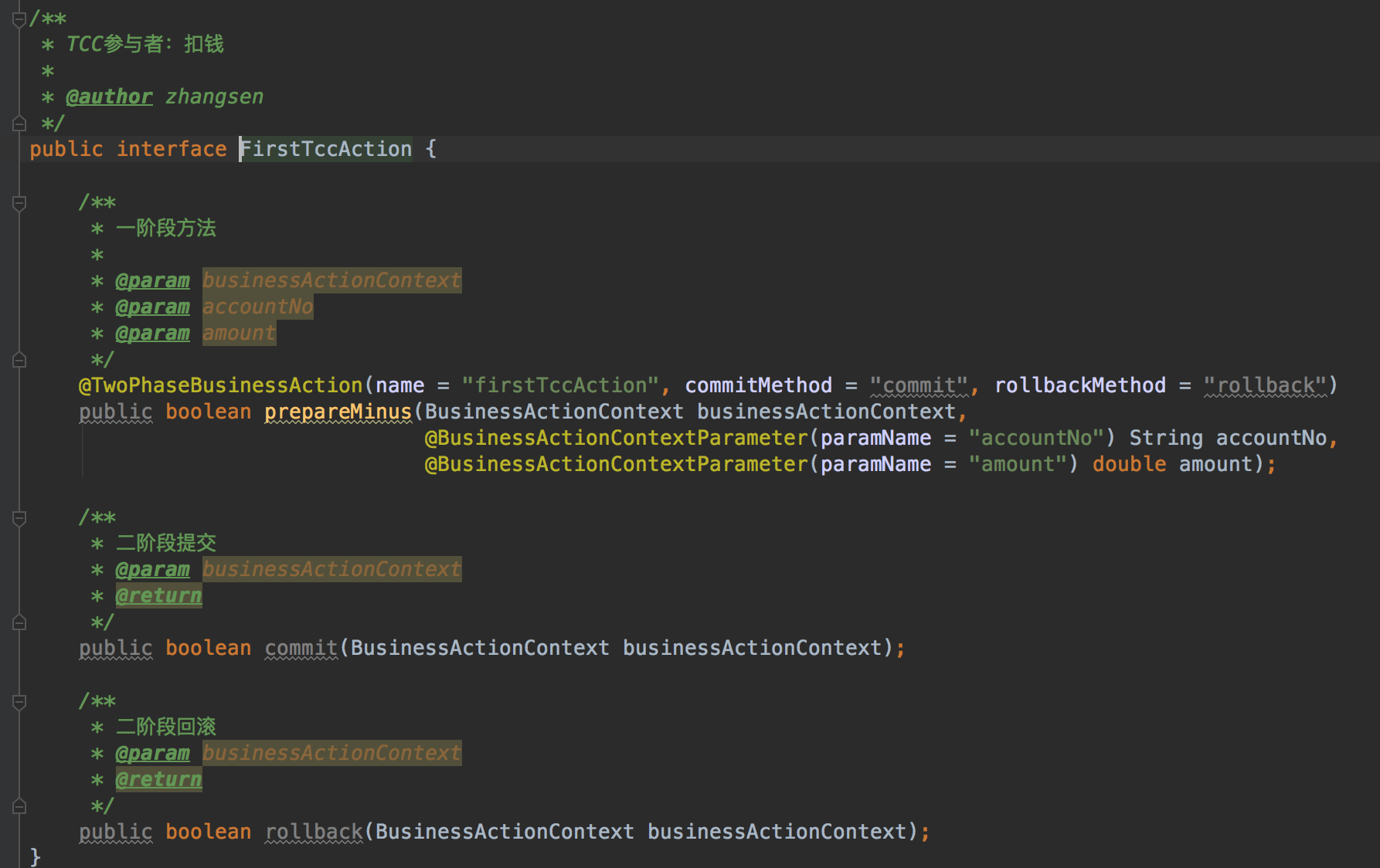Collapse the 二阶段回滚 Javadoc fold marker
The height and width of the screenshot is (868, 1380).
[x=19, y=702]
